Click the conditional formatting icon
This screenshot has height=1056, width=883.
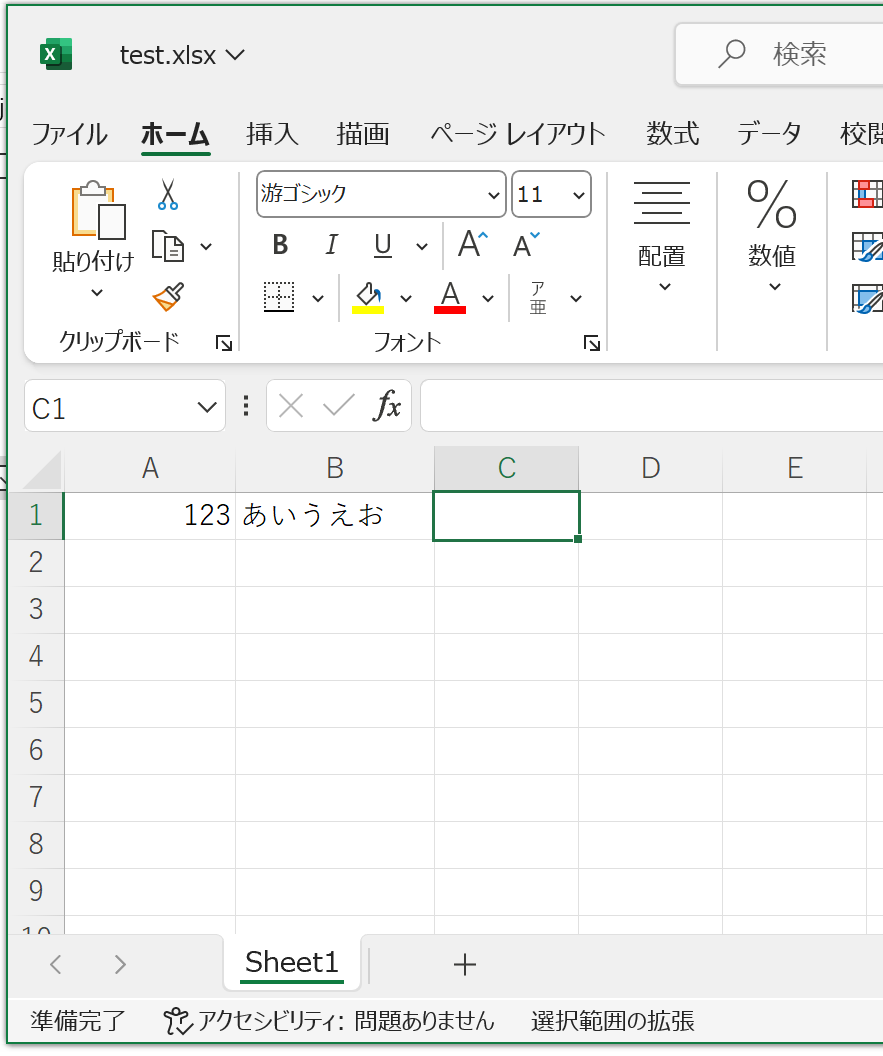tap(868, 195)
